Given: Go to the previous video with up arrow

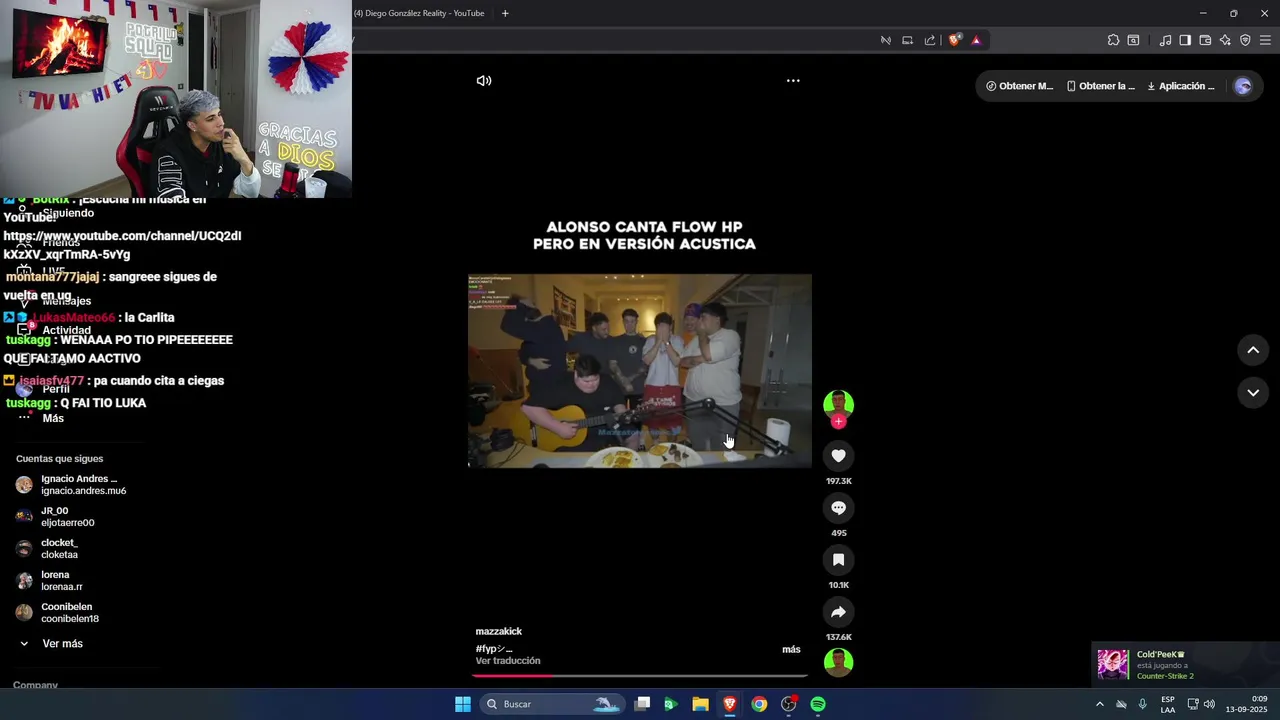Looking at the screenshot, I should point(1253,350).
